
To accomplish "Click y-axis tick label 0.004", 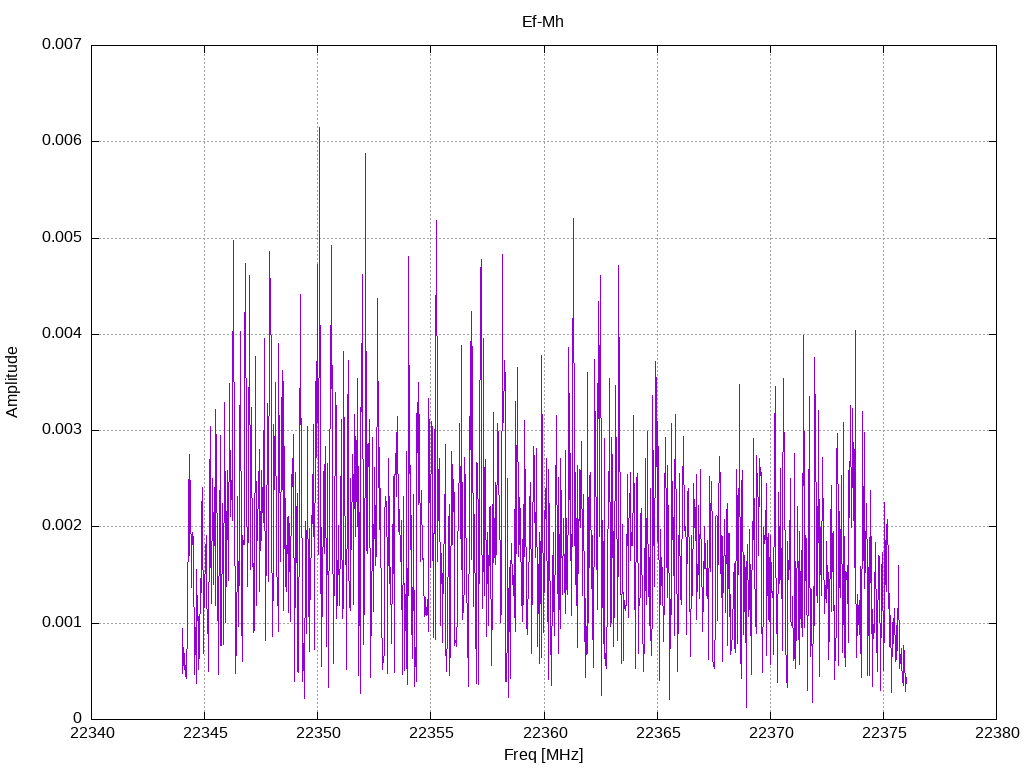I will [x=62, y=333].
